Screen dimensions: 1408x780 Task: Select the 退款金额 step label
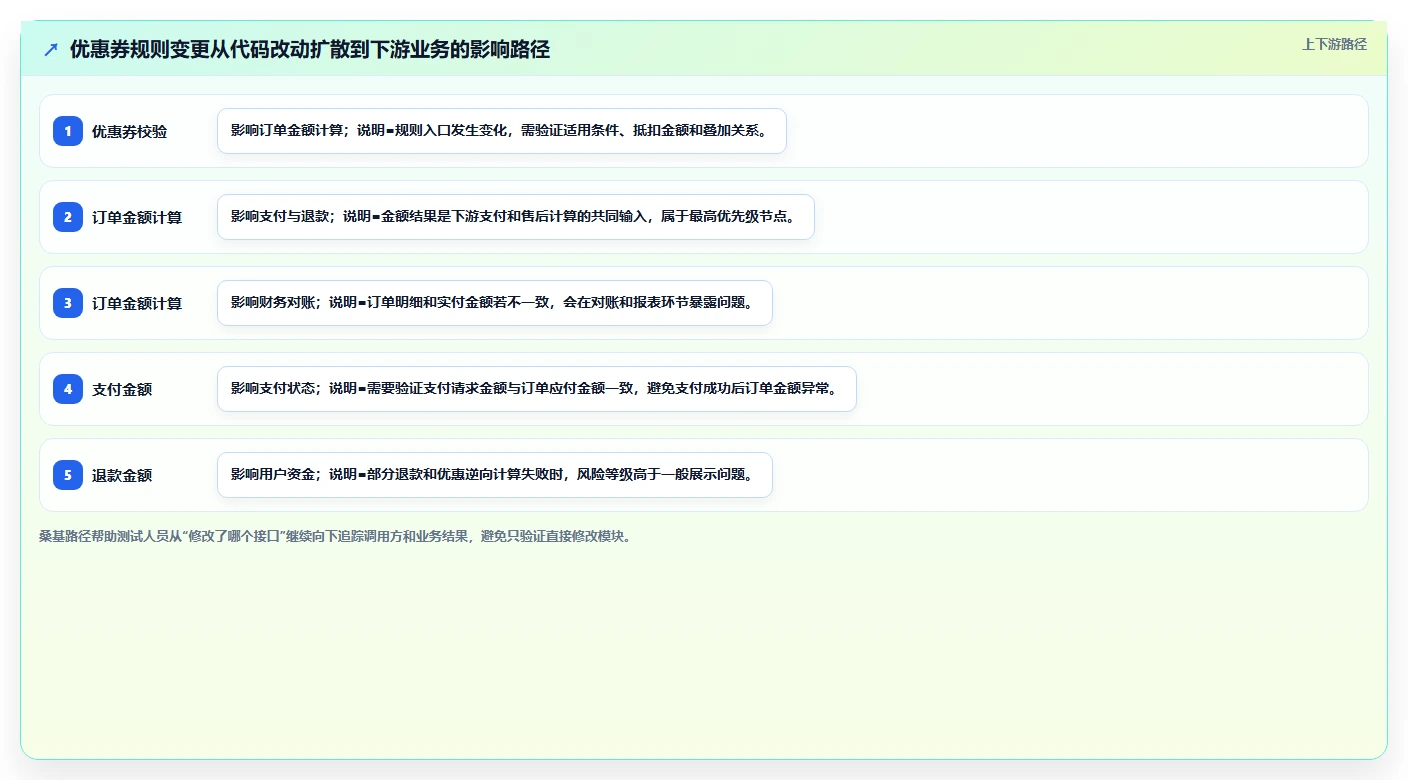click(x=122, y=475)
